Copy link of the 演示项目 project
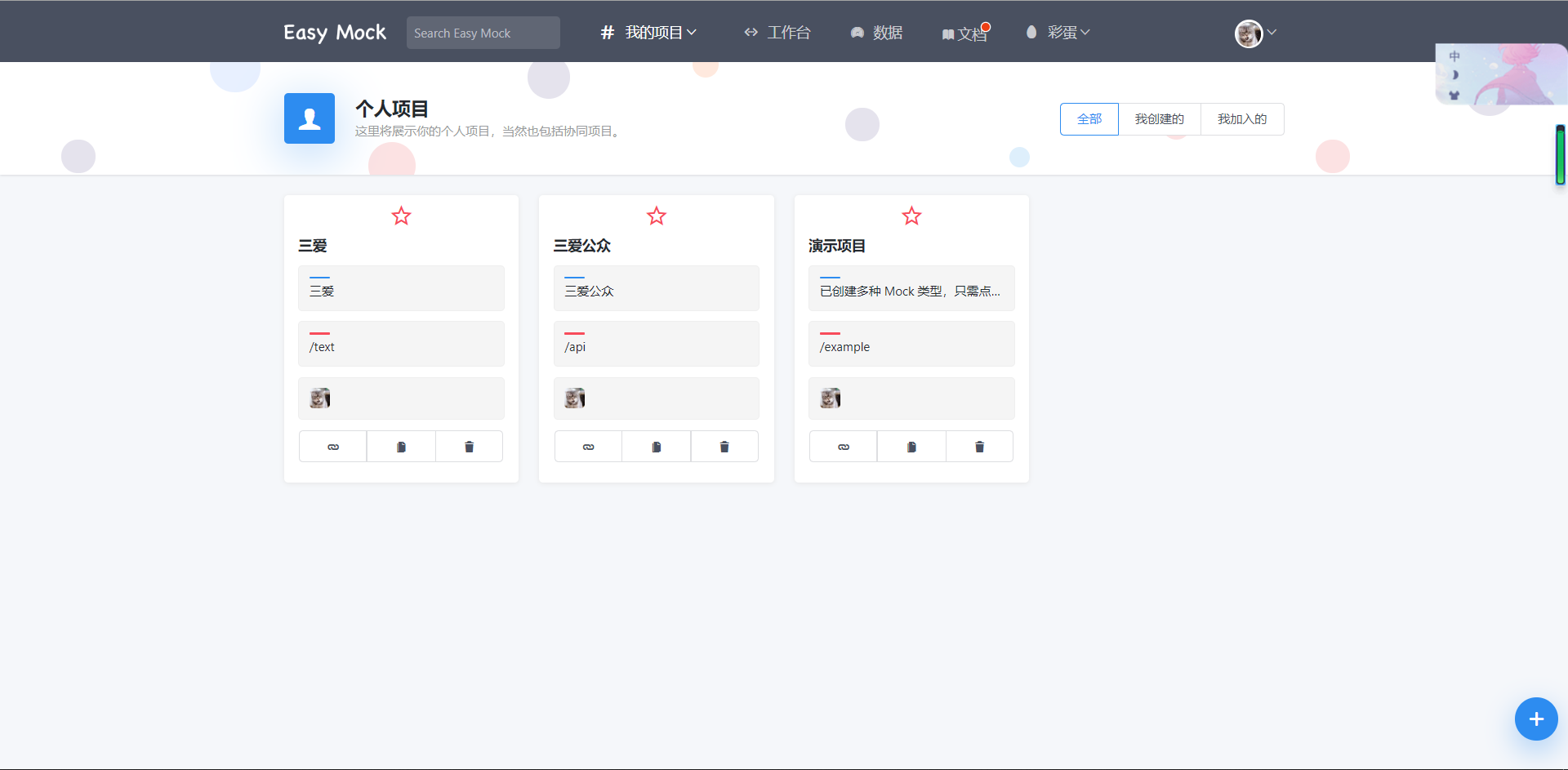Image resolution: width=1568 pixels, height=770 pixels. (844, 447)
